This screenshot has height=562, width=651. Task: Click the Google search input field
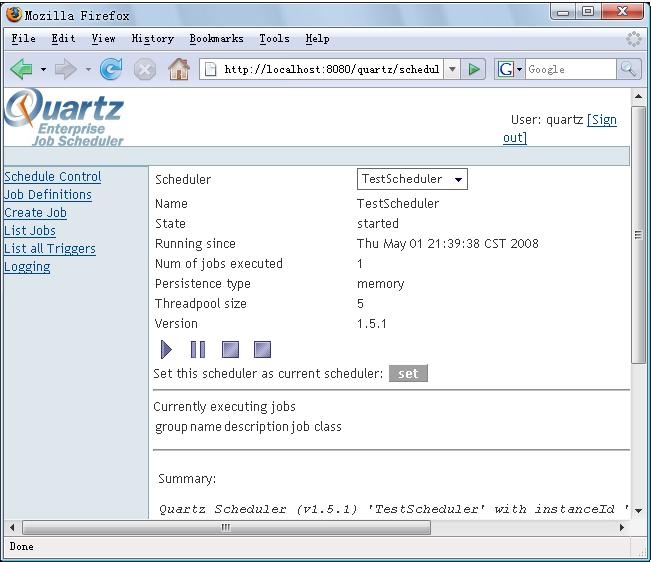(x=571, y=69)
